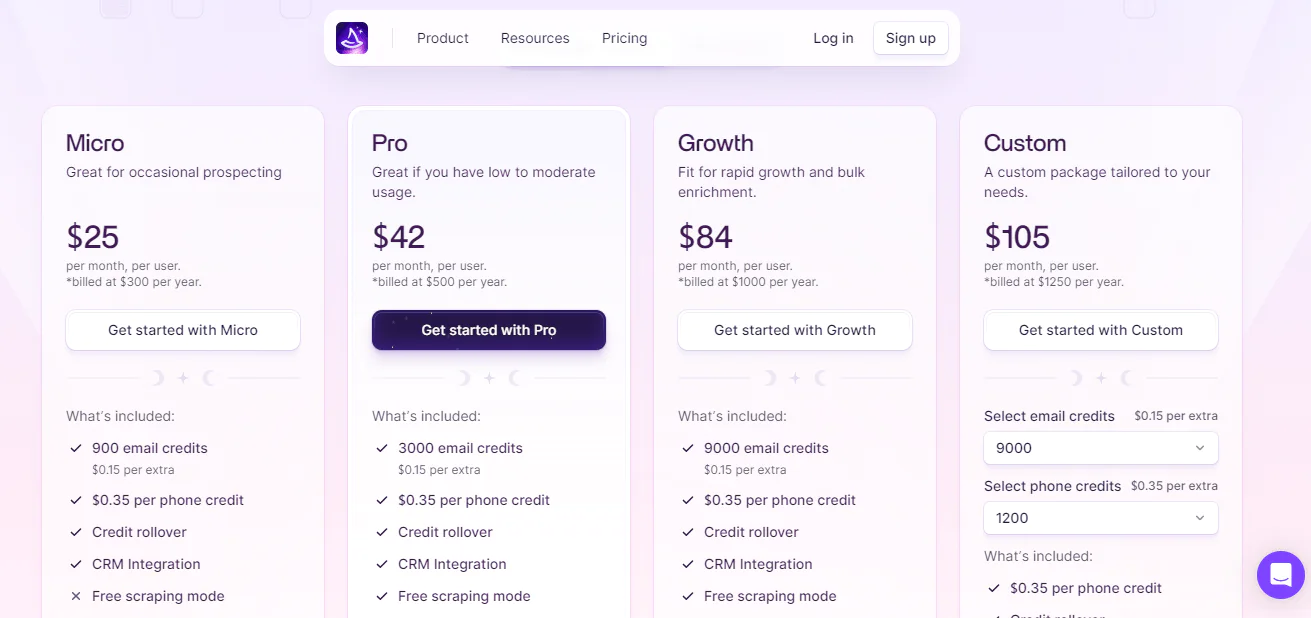Viewport: 1311px width, 618px height.
Task: Click Get started with Custom
Action: (x=1100, y=330)
